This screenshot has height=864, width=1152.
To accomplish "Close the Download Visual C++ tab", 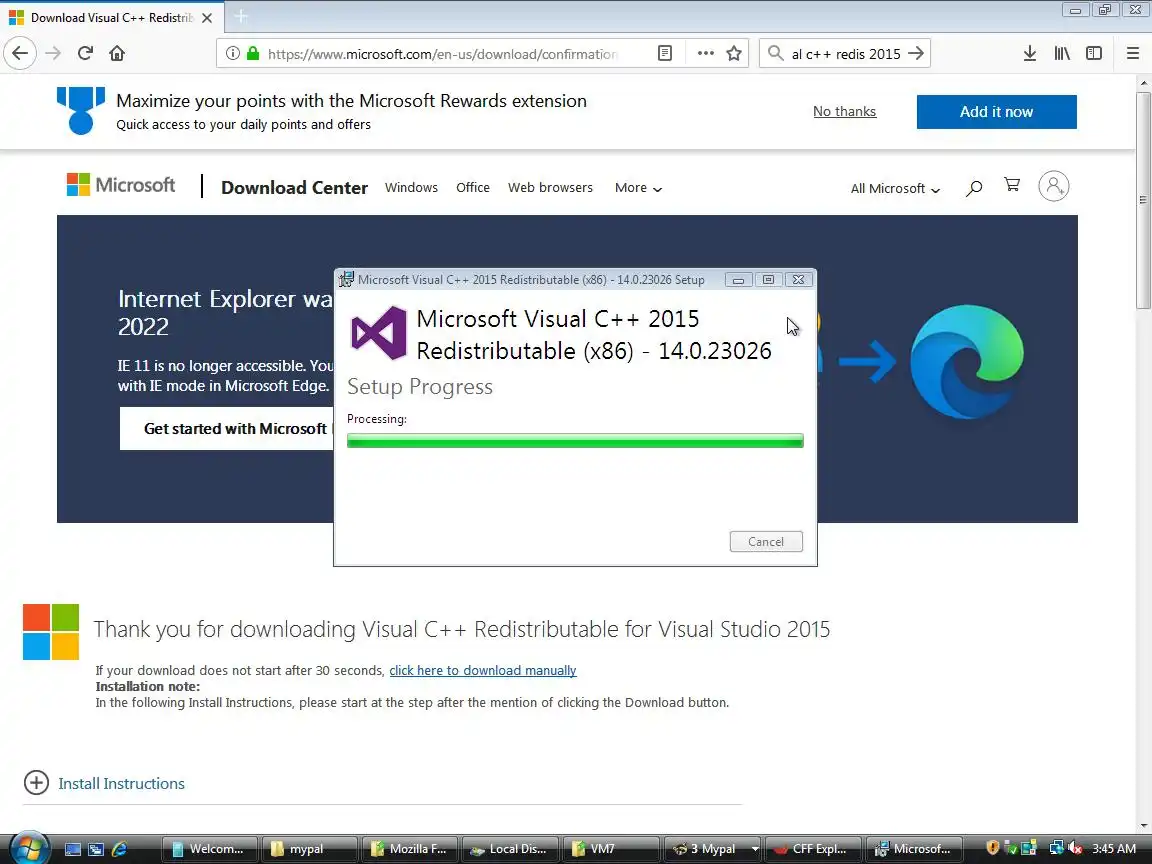I will [x=207, y=18].
